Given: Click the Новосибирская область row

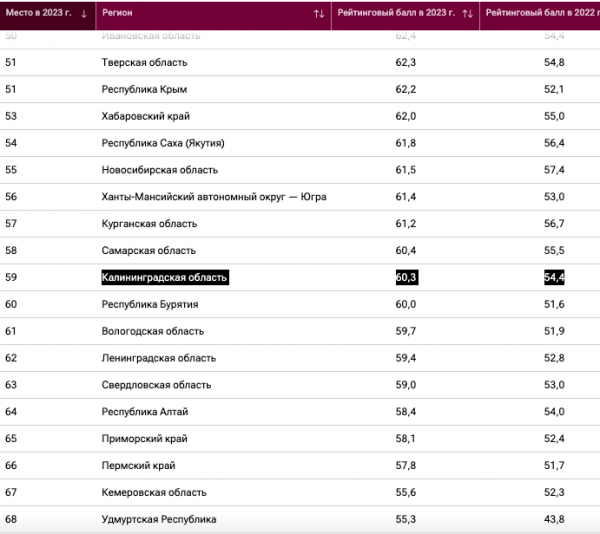Looking at the screenshot, I should [x=300, y=170].
